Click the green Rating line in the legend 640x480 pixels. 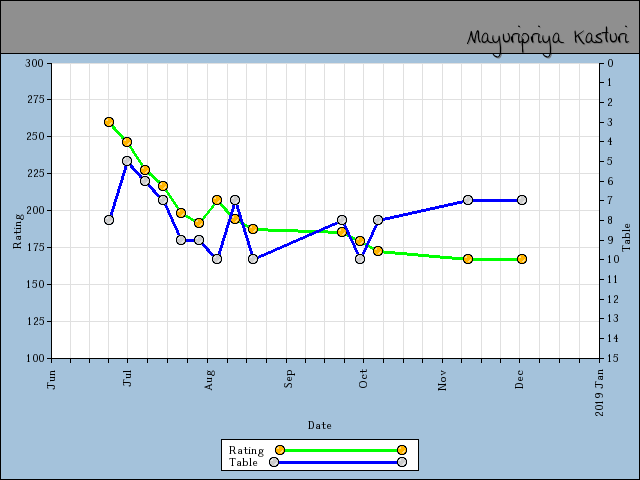tap(341, 450)
